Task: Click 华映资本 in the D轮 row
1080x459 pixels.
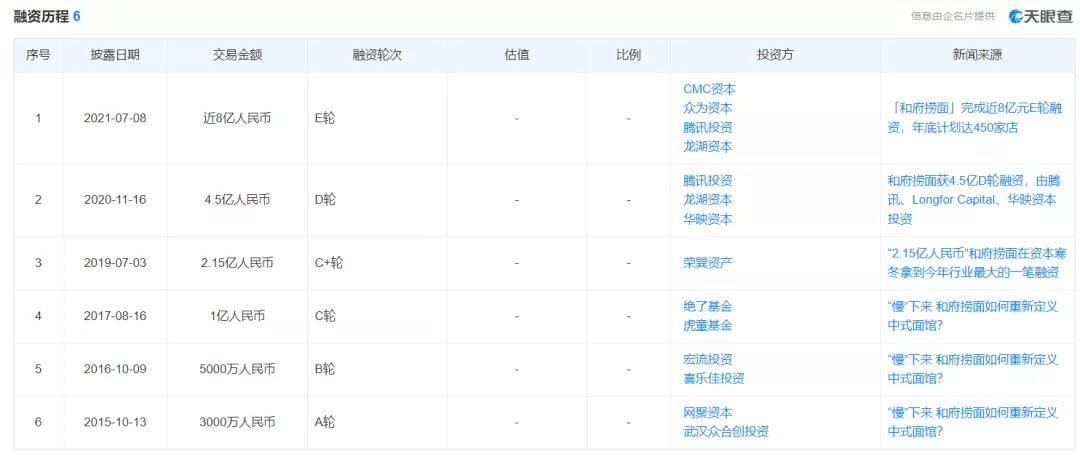Action: pos(707,219)
